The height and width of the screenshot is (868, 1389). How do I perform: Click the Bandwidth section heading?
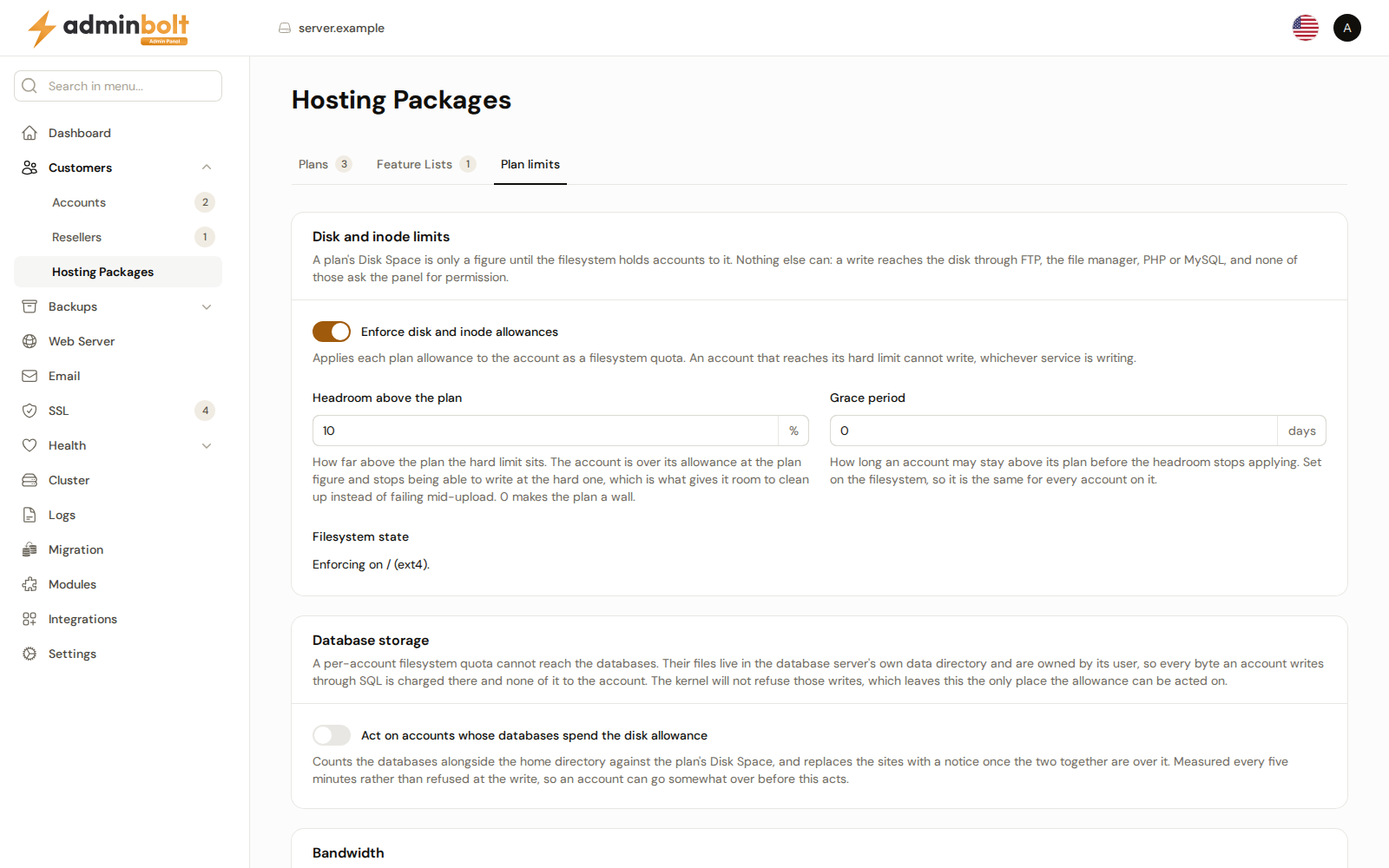click(x=348, y=852)
